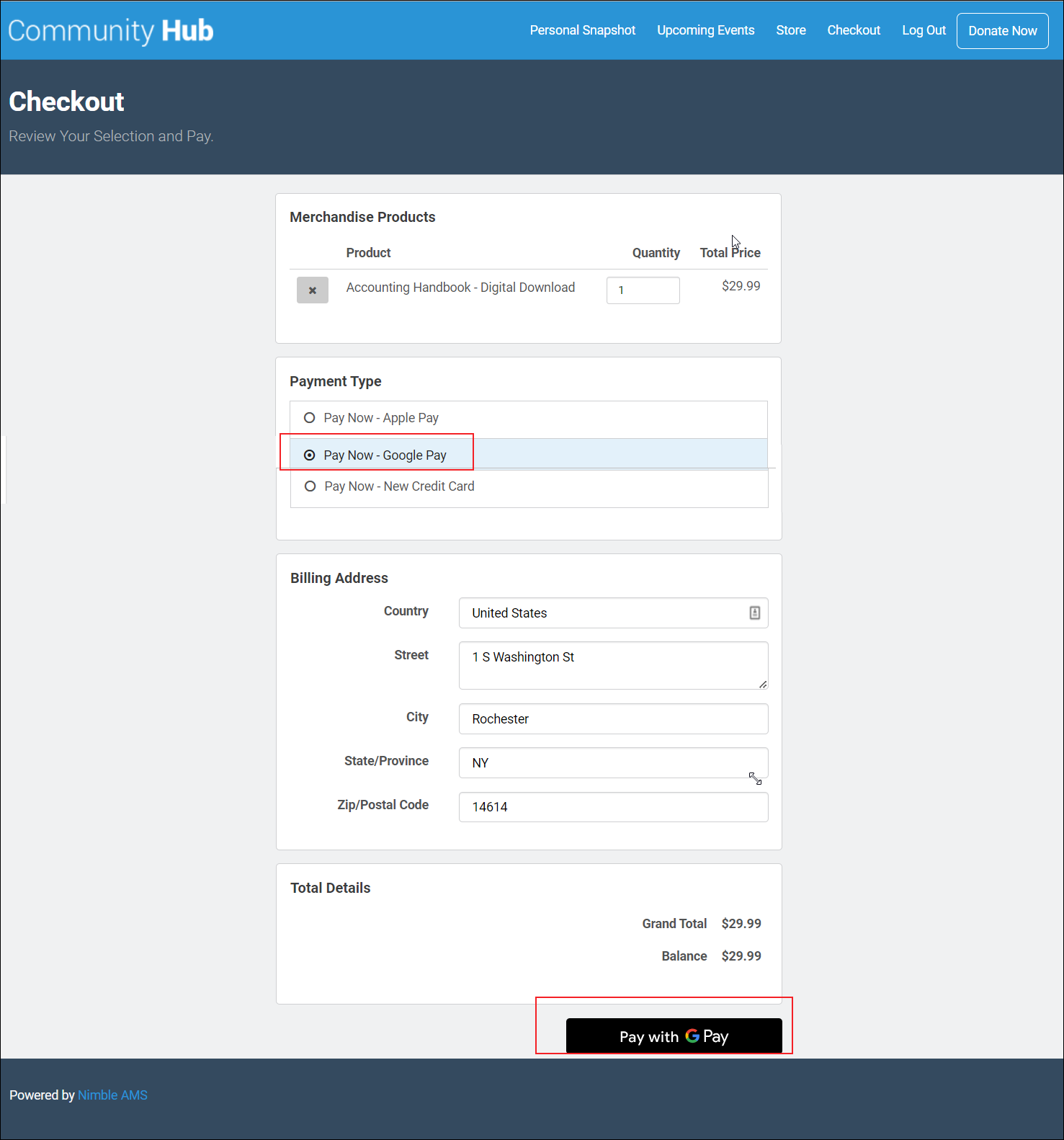This screenshot has height=1140, width=1064.
Task: Open the Store menu item
Action: pos(791,30)
